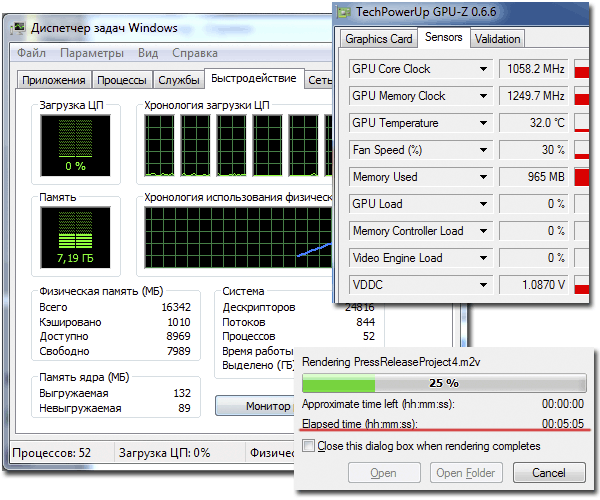This screenshot has width=600, height=500.
Task: Expand Video Engine Load dropdown
Action: (483, 258)
